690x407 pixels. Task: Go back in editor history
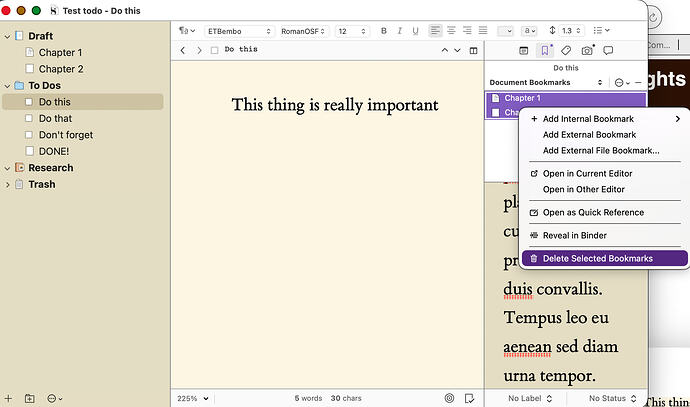tap(183, 50)
